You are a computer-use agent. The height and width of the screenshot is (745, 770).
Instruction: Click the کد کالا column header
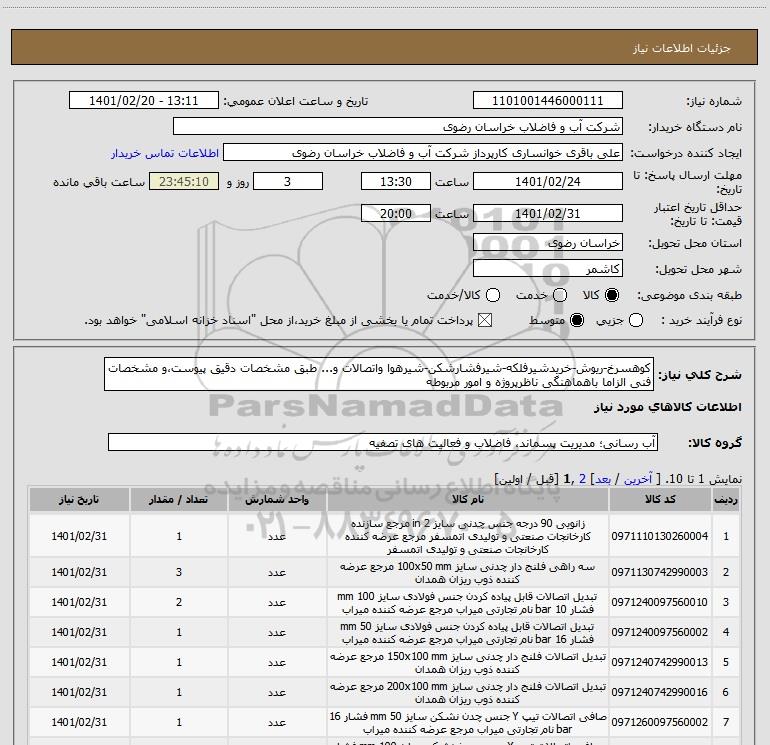click(x=660, y=499)
